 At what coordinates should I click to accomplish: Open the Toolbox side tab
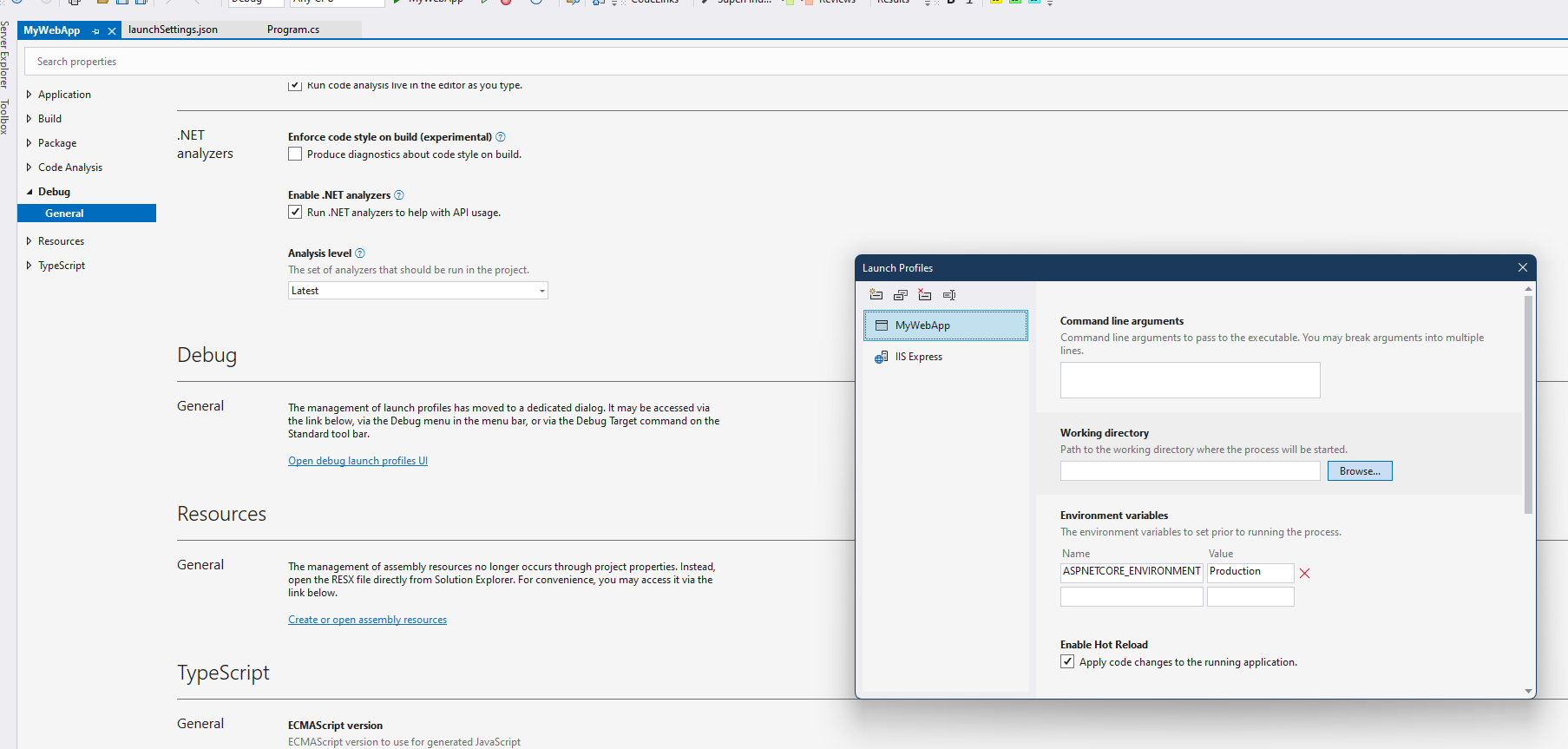[x=5, y=117]
